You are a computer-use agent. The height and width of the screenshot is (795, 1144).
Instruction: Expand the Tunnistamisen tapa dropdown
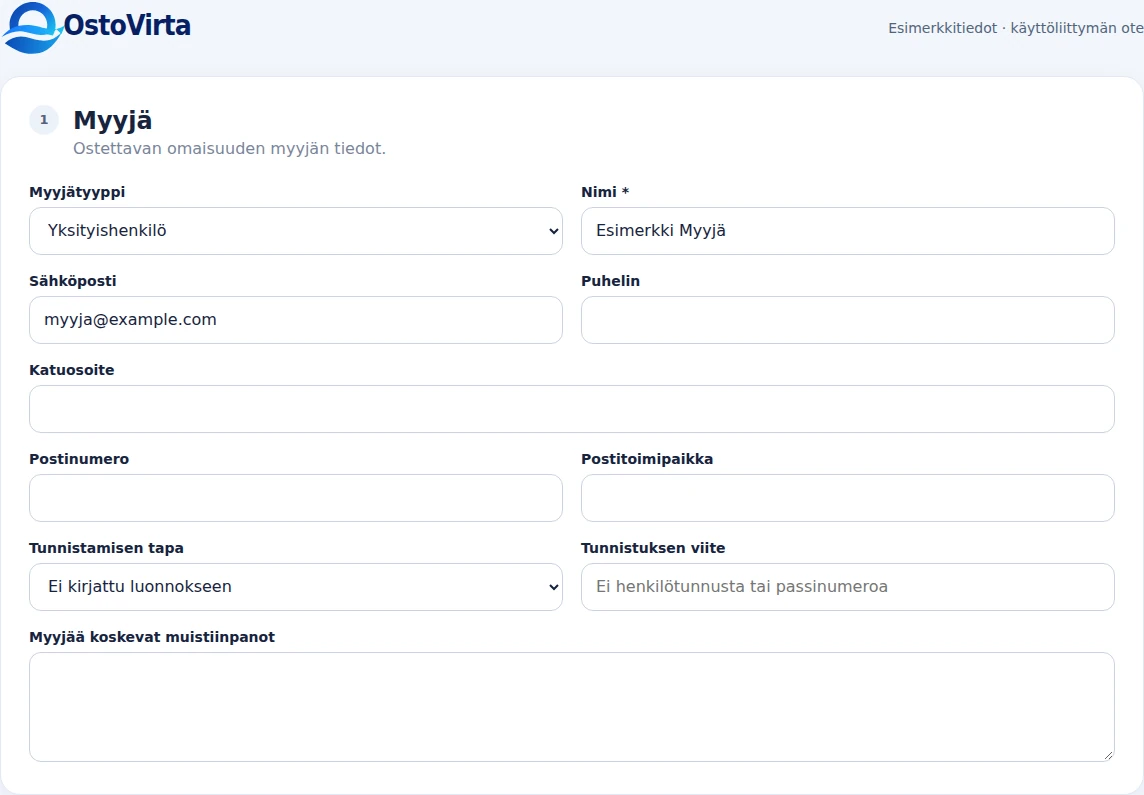pyautogui.click(x=295, y=587)
